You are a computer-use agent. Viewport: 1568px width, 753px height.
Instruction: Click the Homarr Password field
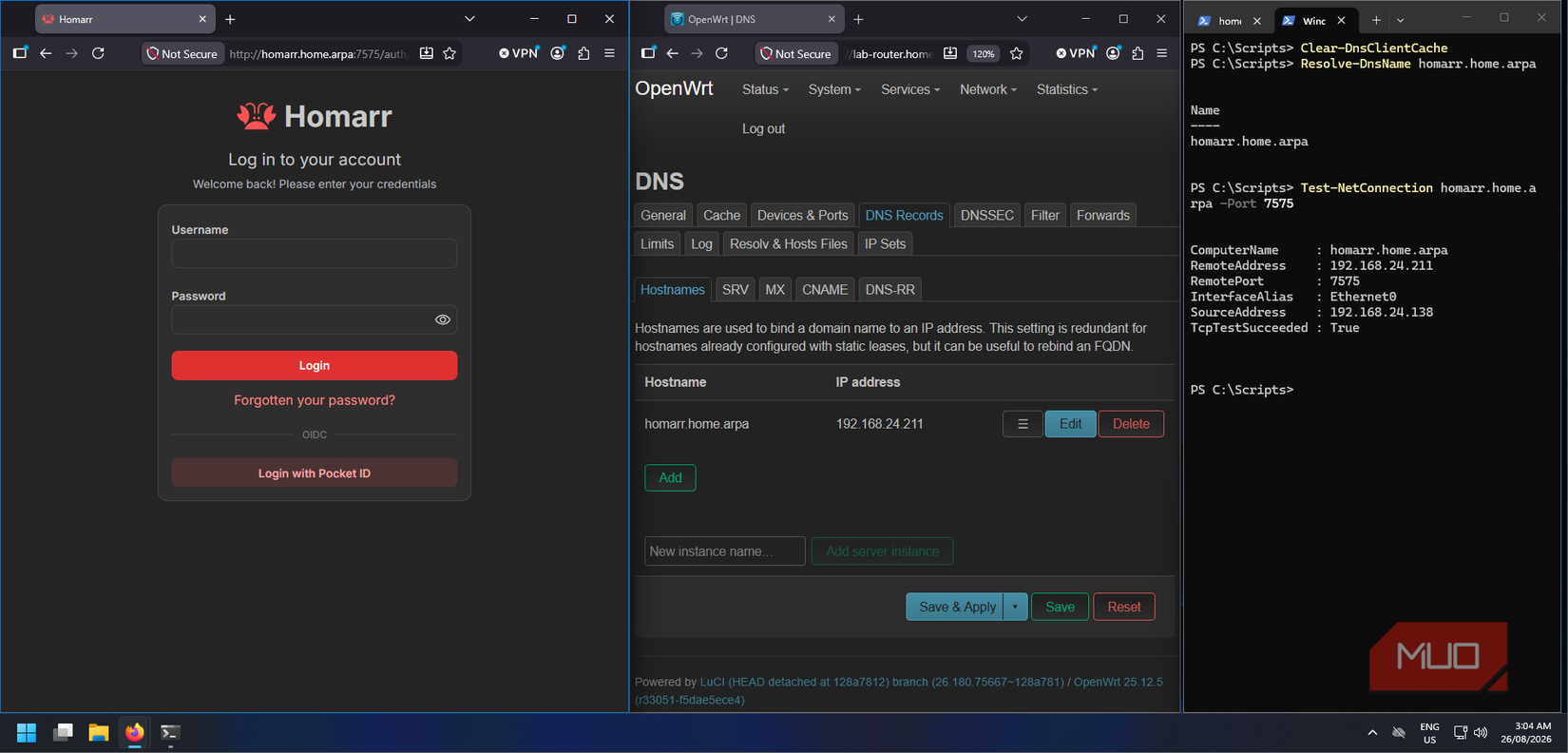[314, 319]
